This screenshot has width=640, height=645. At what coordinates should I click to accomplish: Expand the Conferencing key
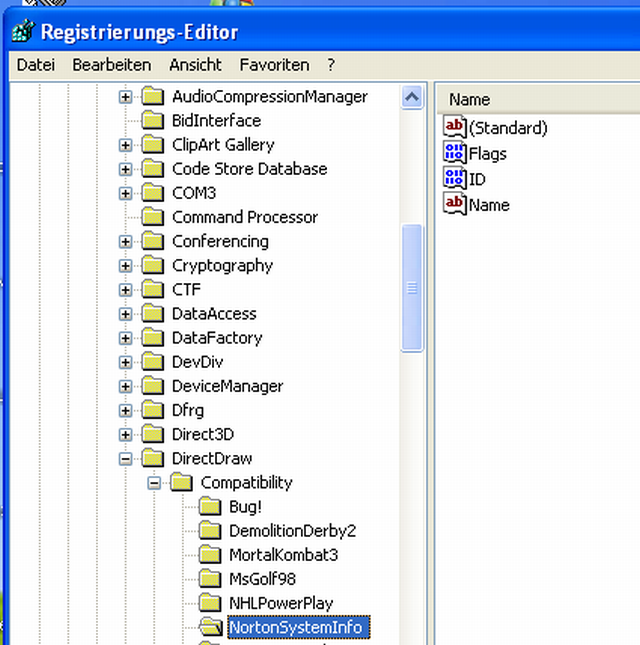point(125,242)
